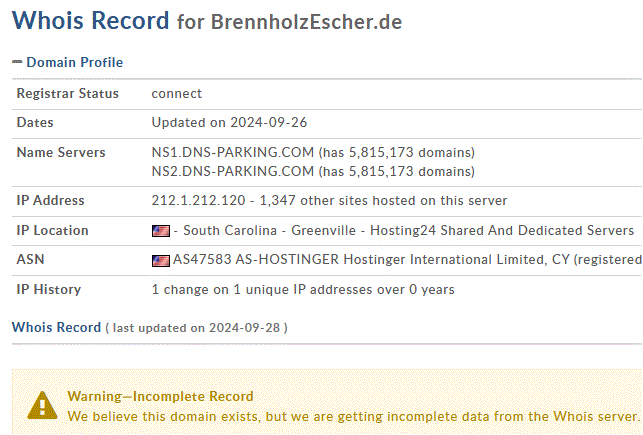Click the yellow warning triangle icon
Image resolution: width=643 pixels, height=435 pixels.
click(x=42, y=405)
